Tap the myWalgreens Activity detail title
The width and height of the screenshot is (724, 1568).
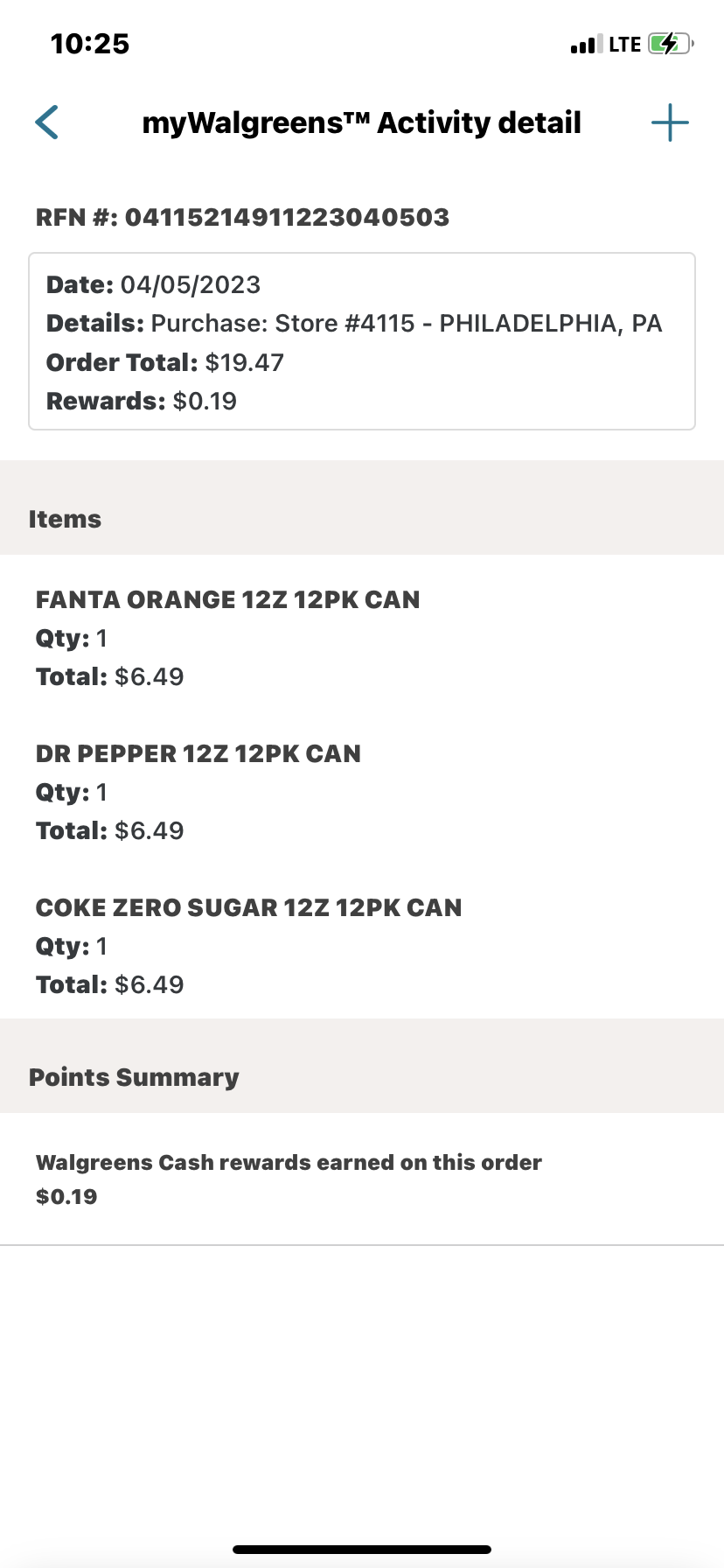pyautogui.click(x=361, y=122)
